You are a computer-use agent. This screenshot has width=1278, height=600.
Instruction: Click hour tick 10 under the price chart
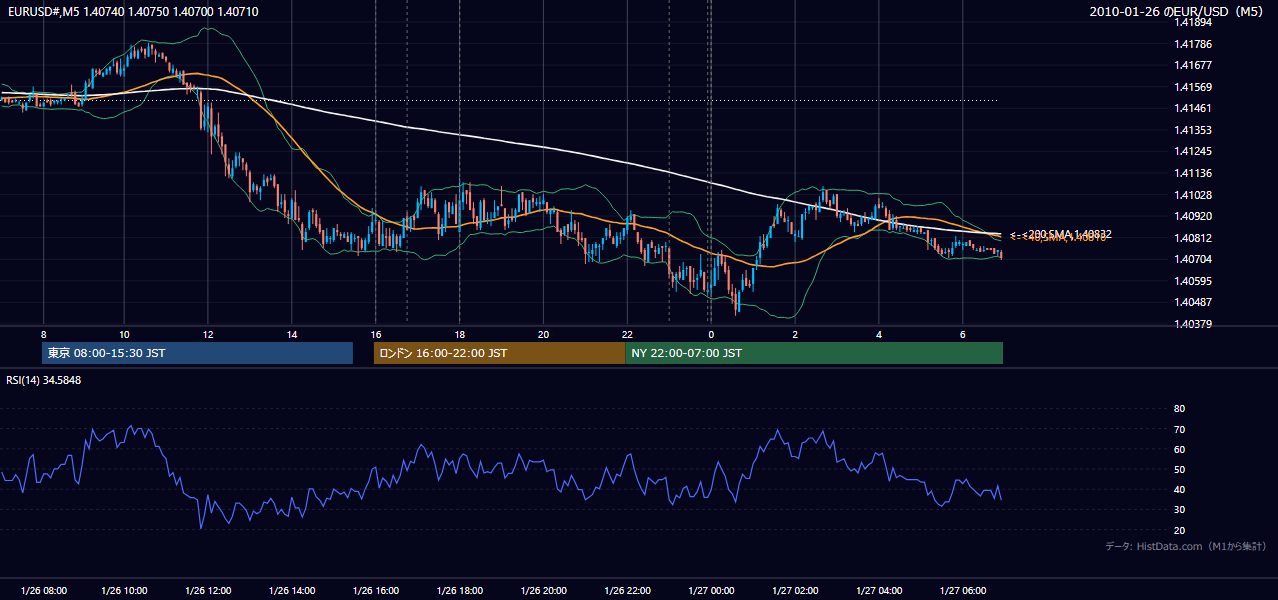124,334
